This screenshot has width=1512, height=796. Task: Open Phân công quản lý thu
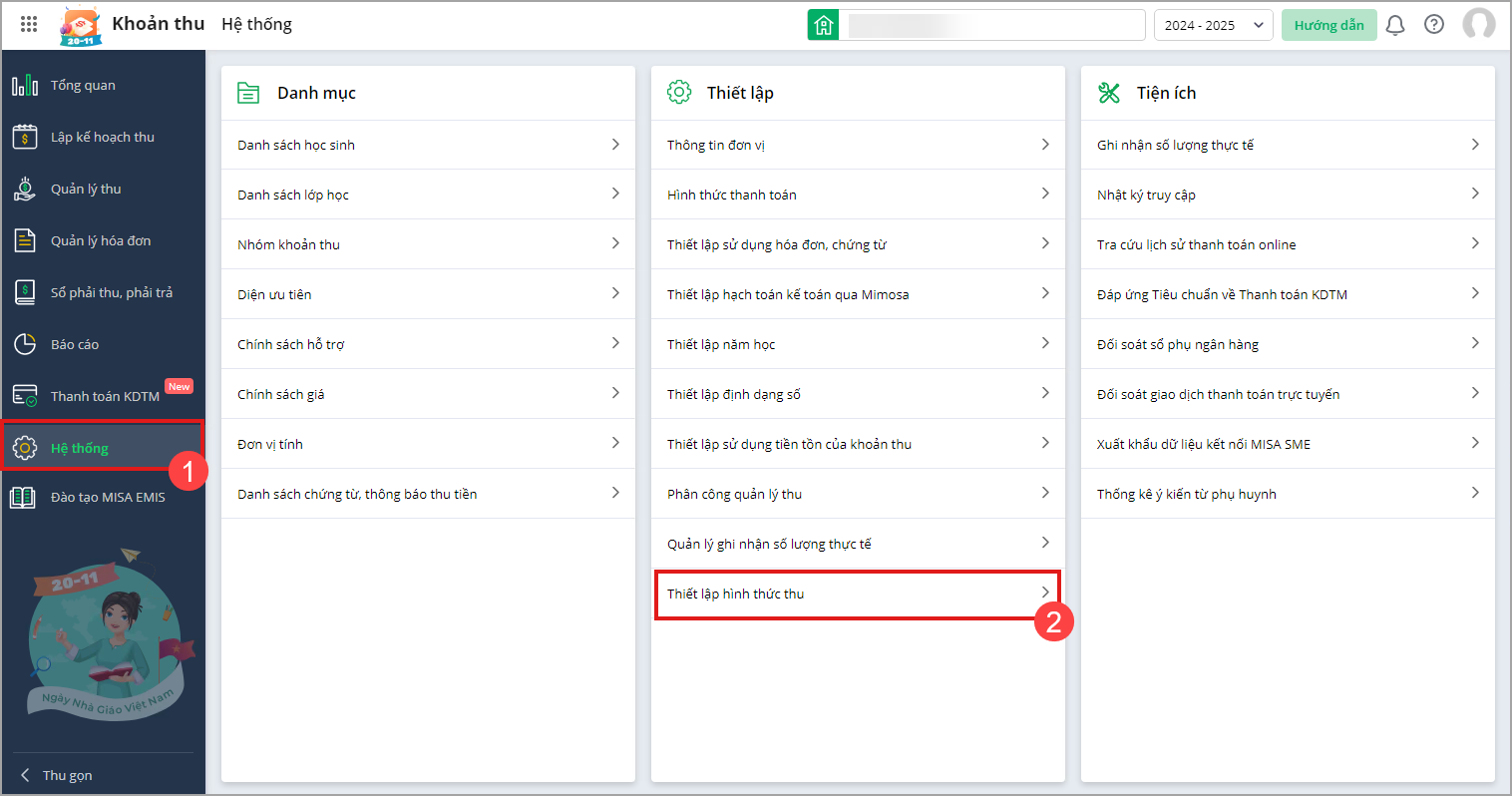point(858,494)
